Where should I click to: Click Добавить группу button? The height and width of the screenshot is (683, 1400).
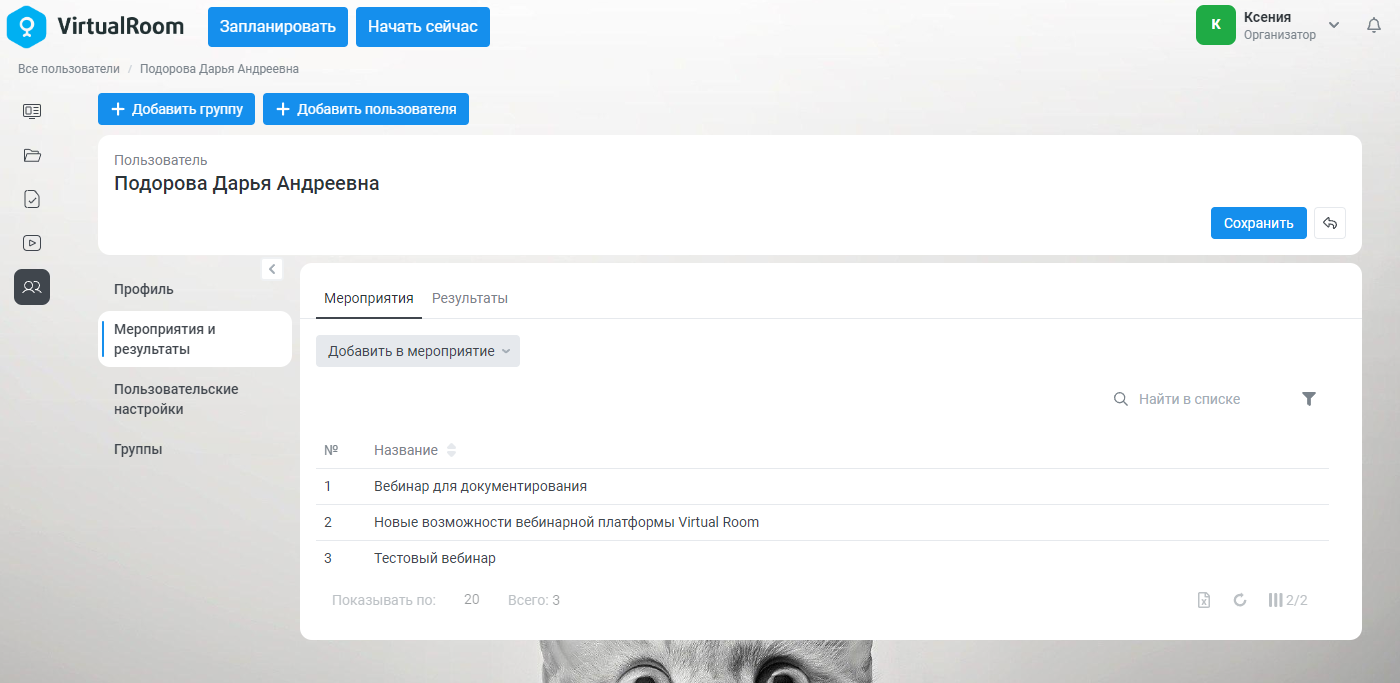[177, 109]
